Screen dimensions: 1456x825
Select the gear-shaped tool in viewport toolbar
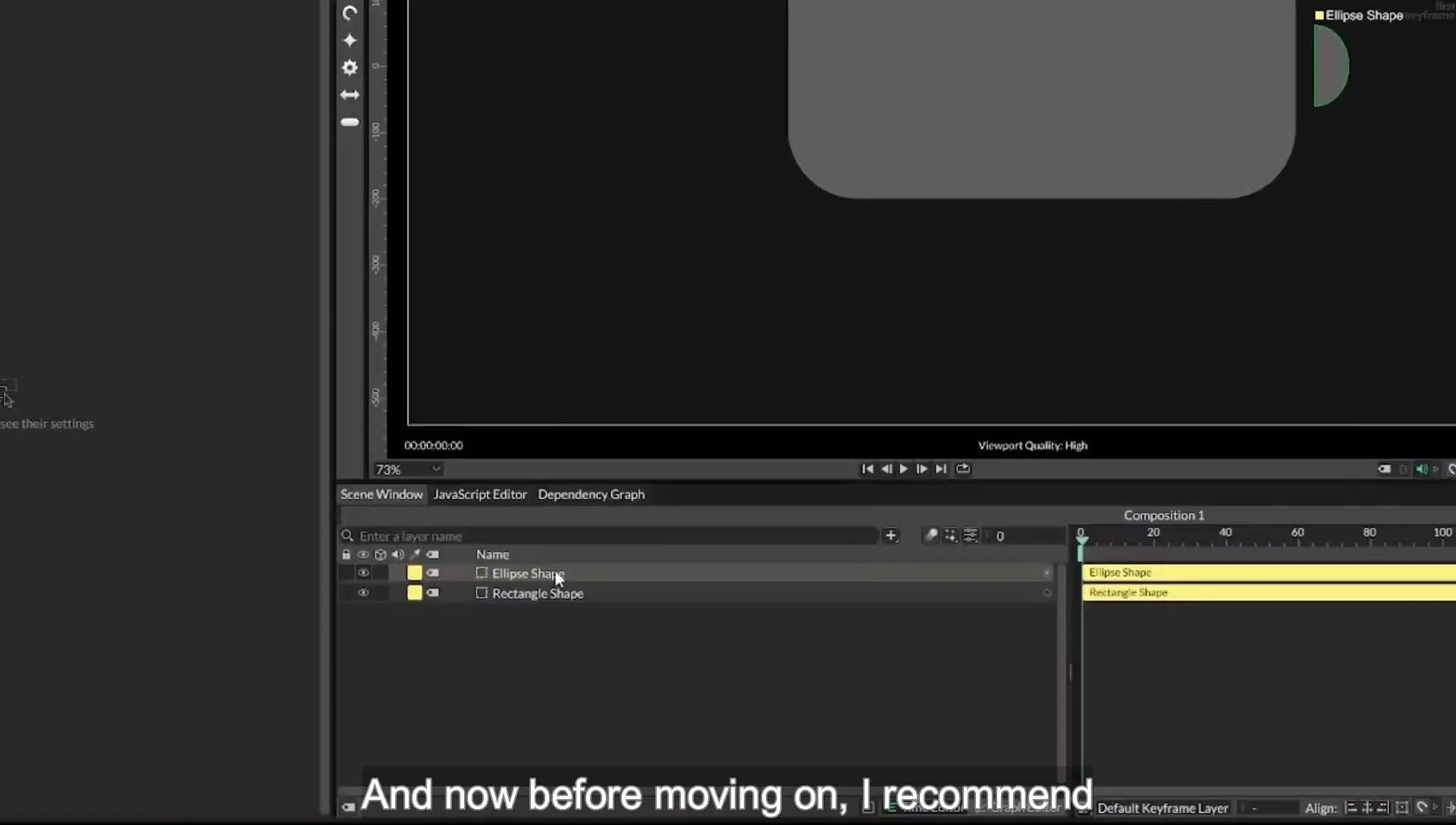[350, 67]
